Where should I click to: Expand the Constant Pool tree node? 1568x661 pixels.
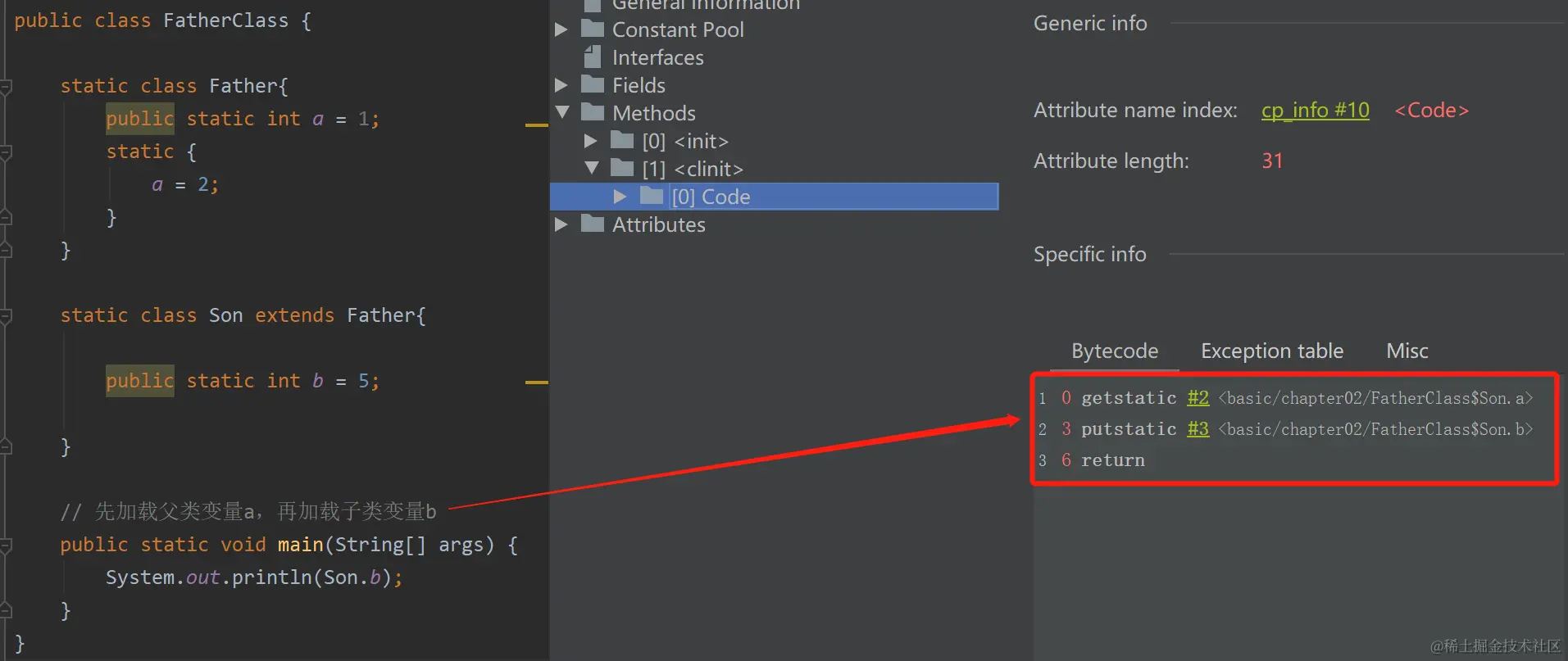[x=561, y=29]
